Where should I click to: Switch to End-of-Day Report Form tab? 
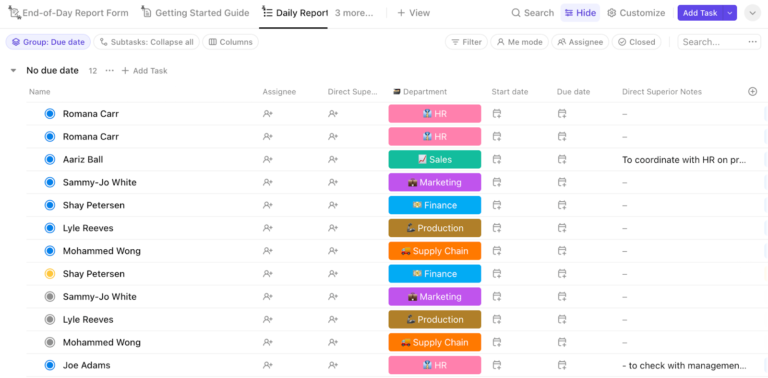tap(69, 13)
